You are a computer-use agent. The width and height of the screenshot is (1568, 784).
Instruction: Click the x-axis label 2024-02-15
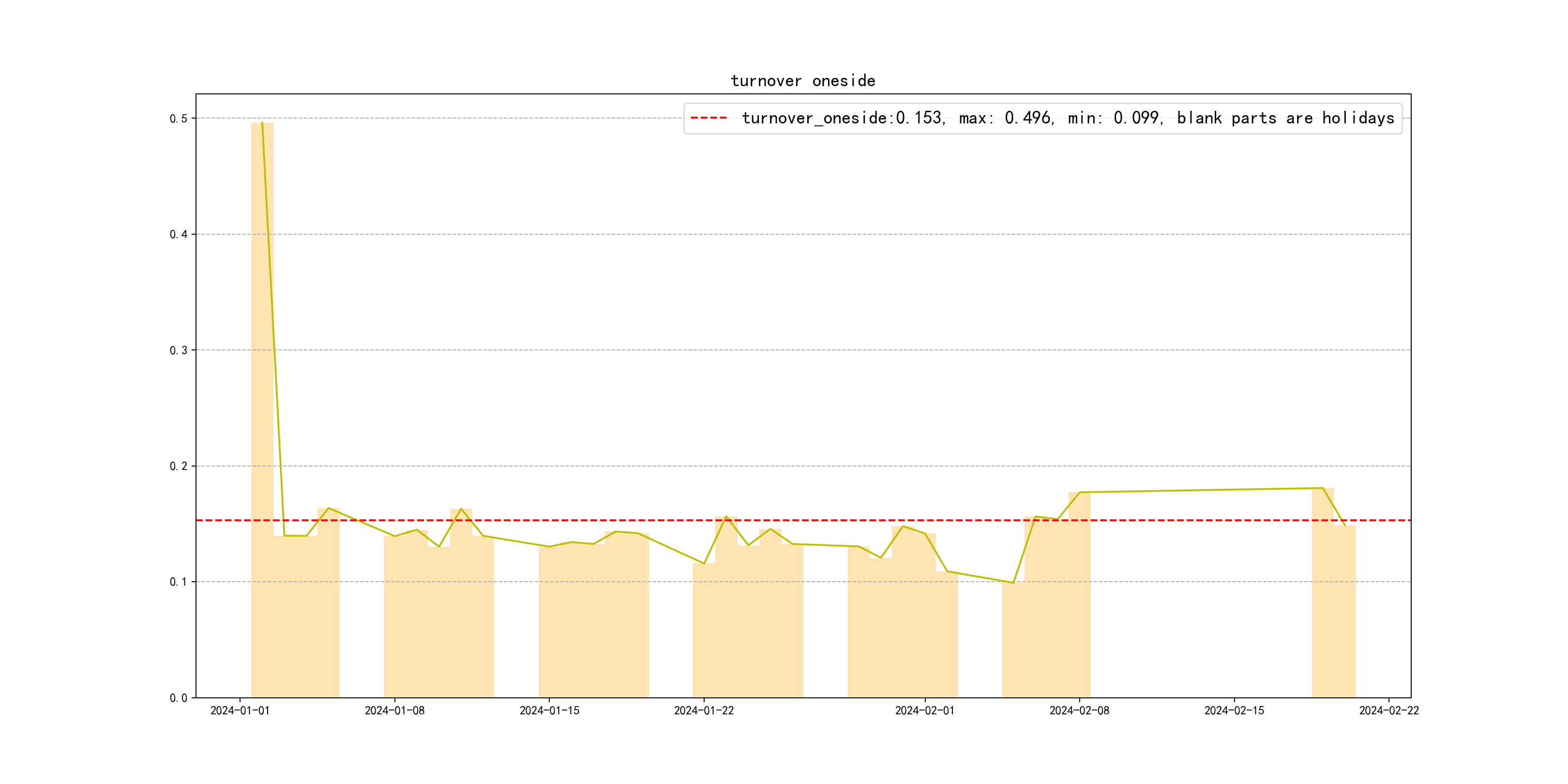tap(1234, 711)
